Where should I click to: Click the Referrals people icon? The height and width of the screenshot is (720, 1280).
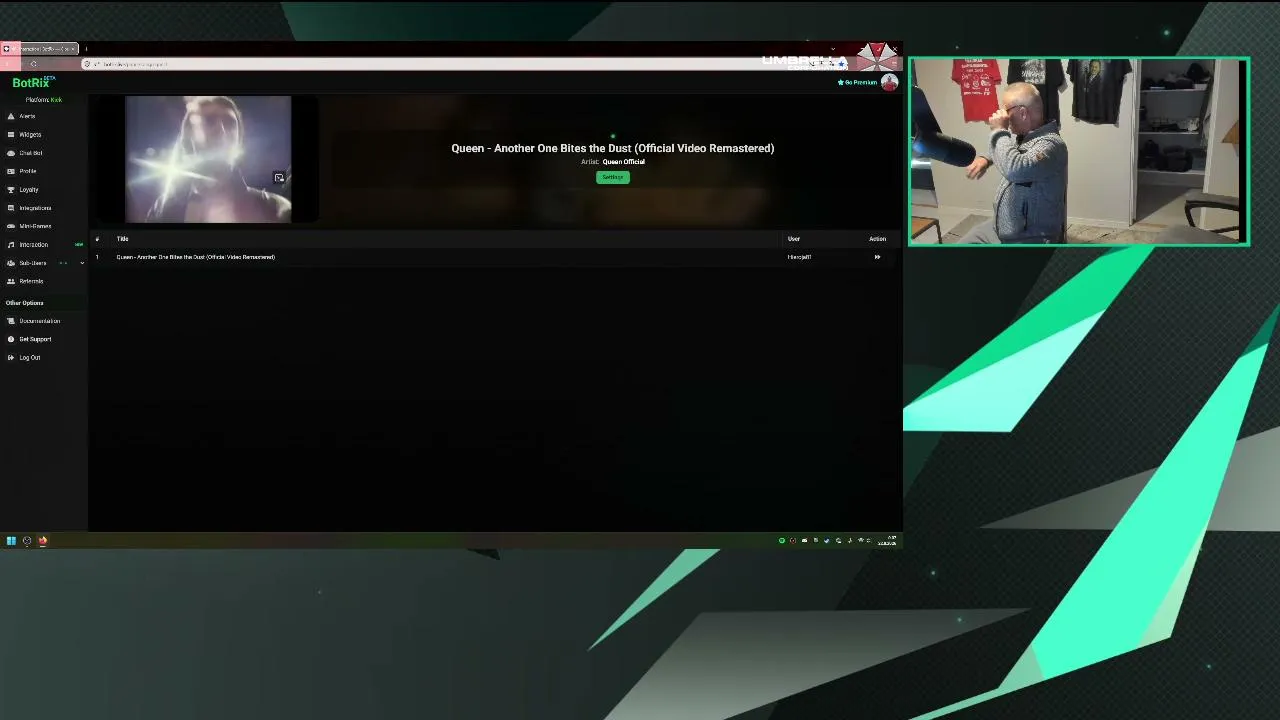[11, 281]
